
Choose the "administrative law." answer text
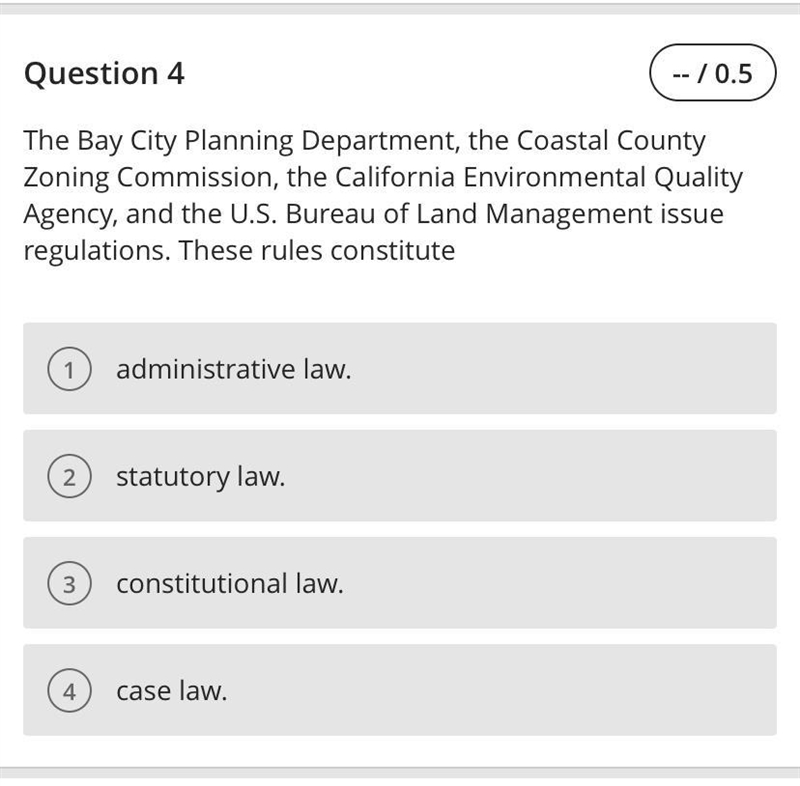234,369
